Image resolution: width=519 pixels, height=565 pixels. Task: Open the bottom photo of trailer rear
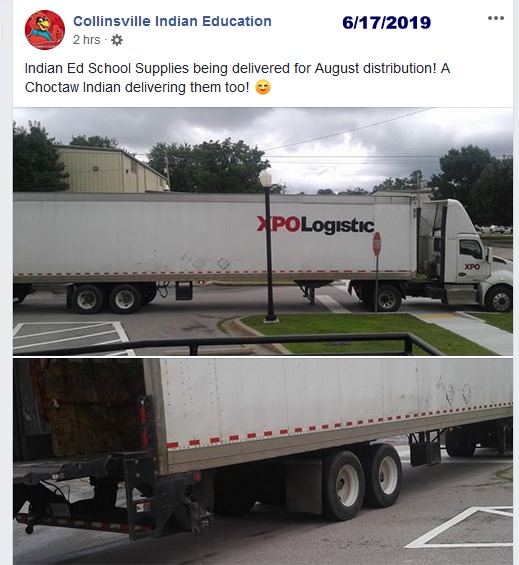263,462
